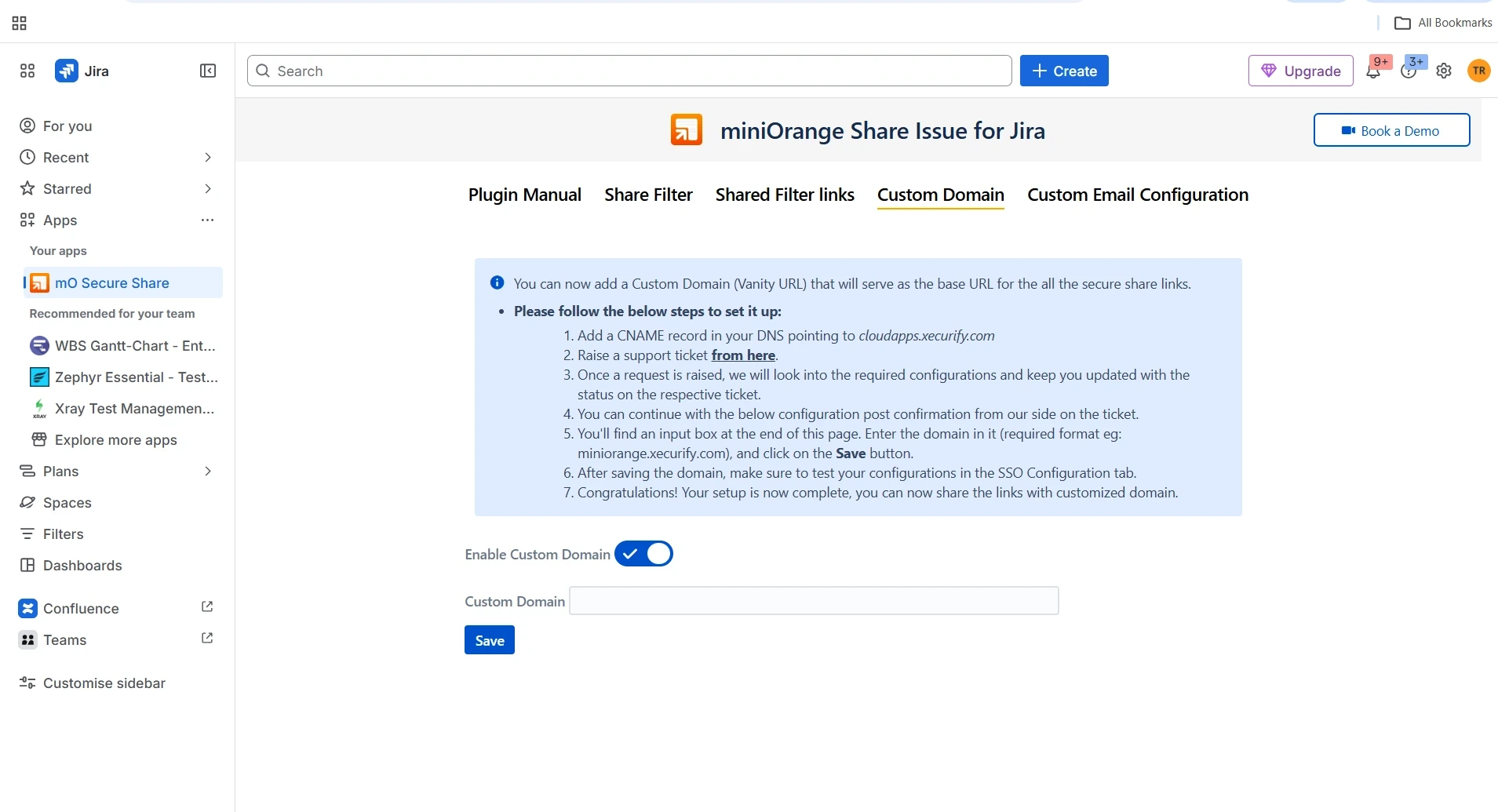Switch to the Plugin Manual tab

524,195
